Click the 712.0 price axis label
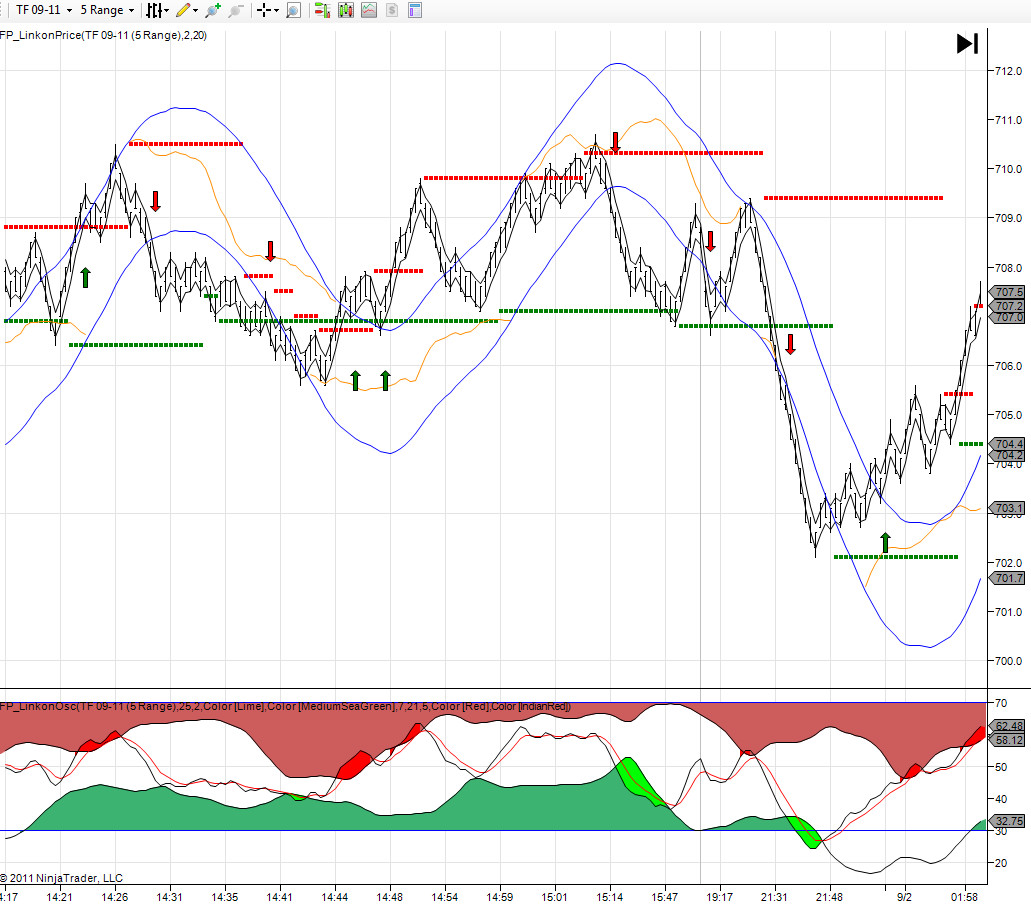 (x=1009, y=71)
